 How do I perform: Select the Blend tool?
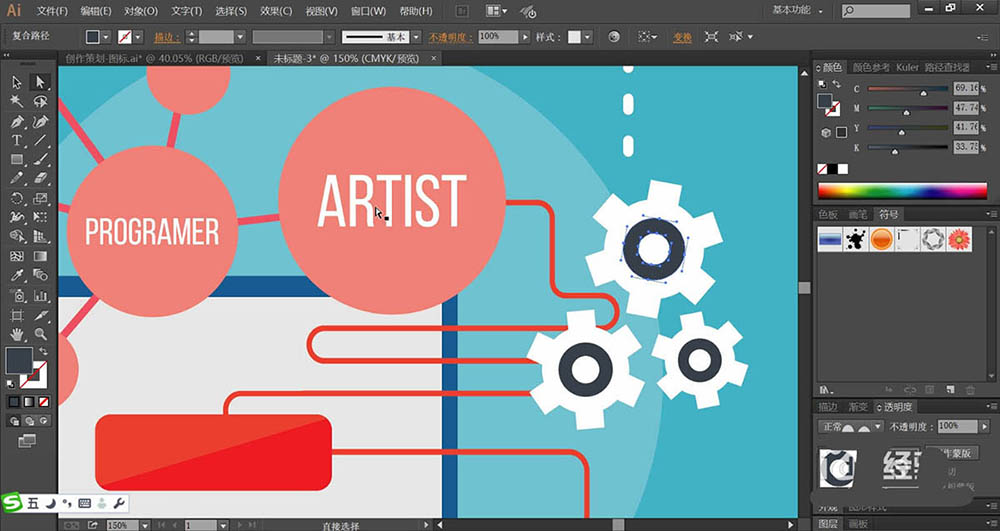[x=40, y=275]
